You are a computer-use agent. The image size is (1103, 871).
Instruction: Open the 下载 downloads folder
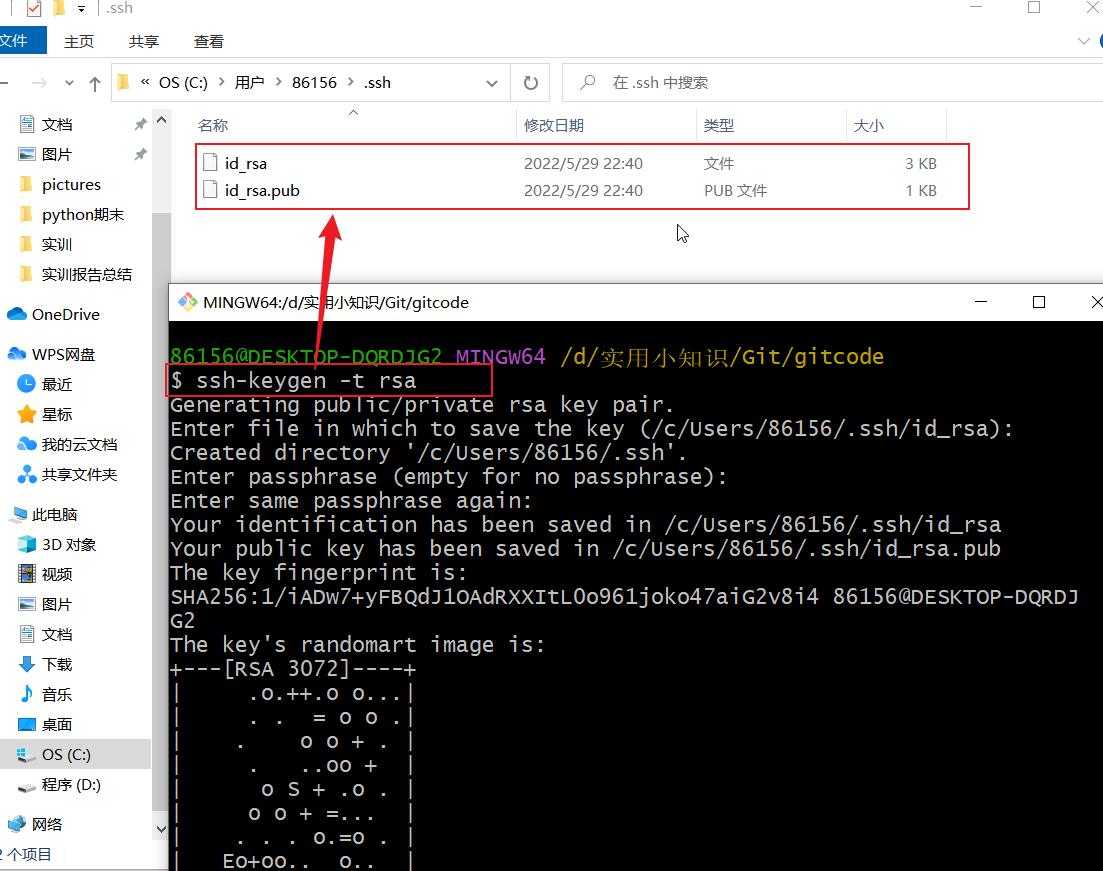pyautogui.click(x=57, y=664)
